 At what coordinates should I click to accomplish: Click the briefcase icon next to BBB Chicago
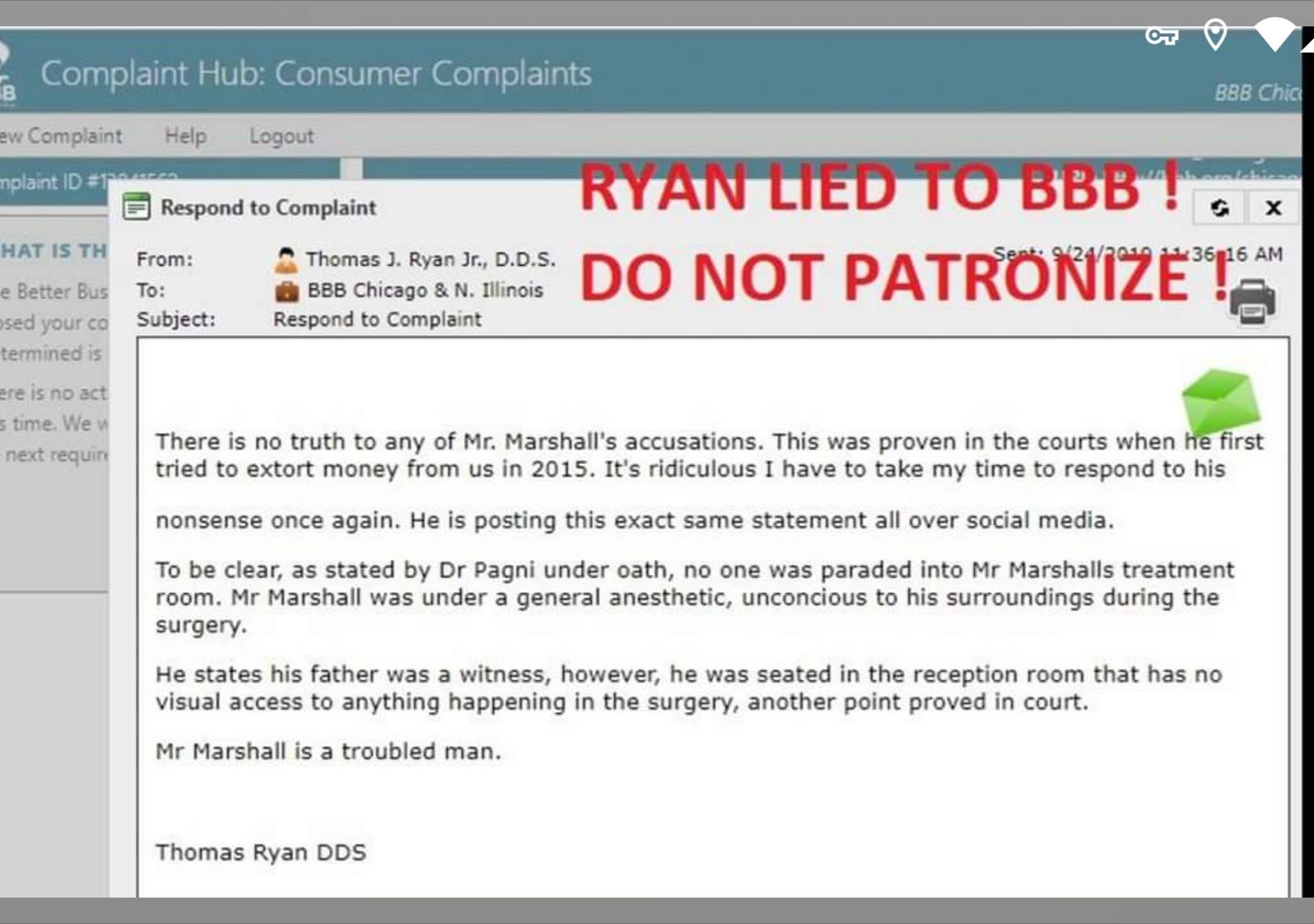click(x=287, y=291)
